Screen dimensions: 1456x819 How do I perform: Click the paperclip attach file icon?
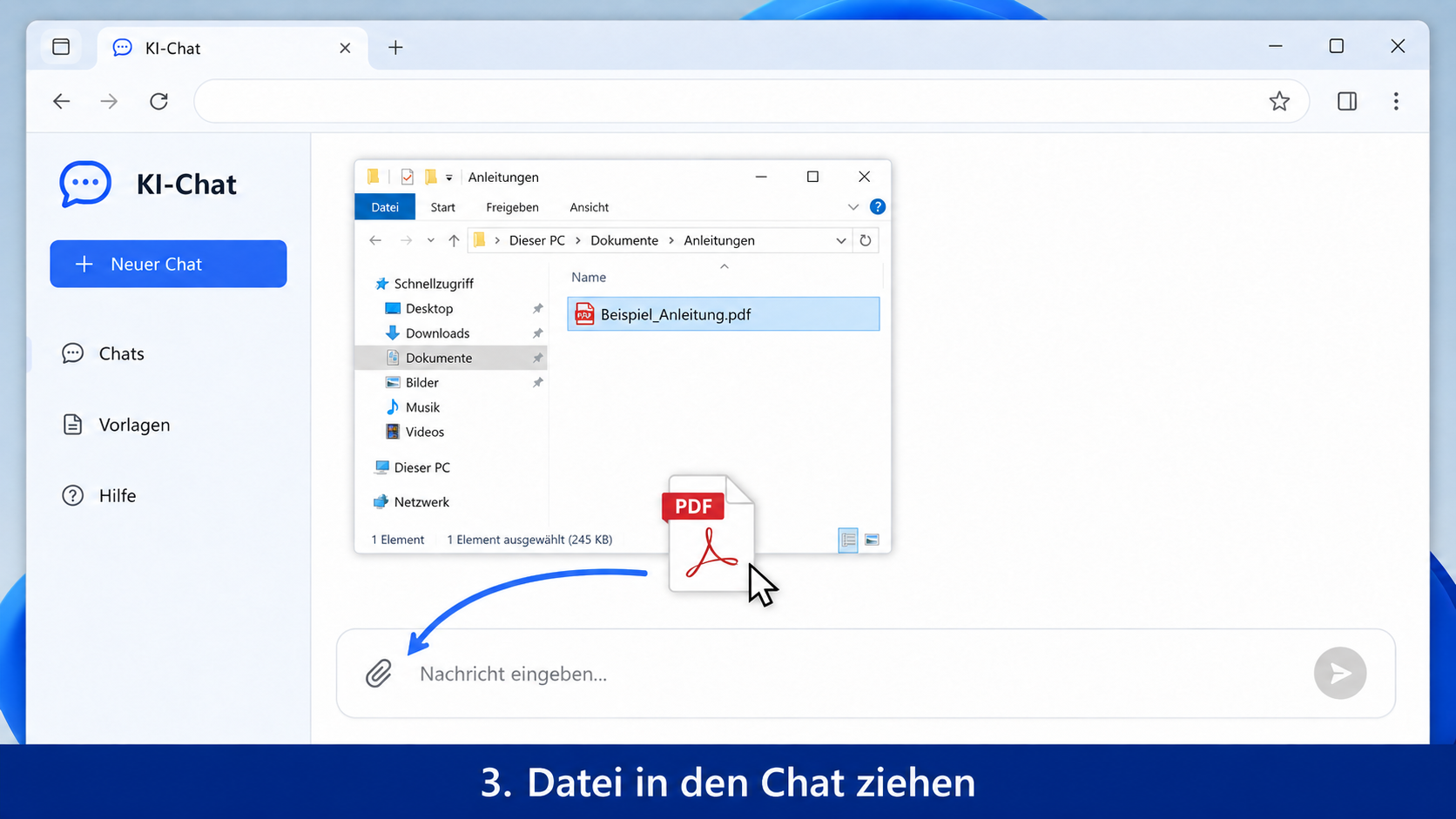379,674
